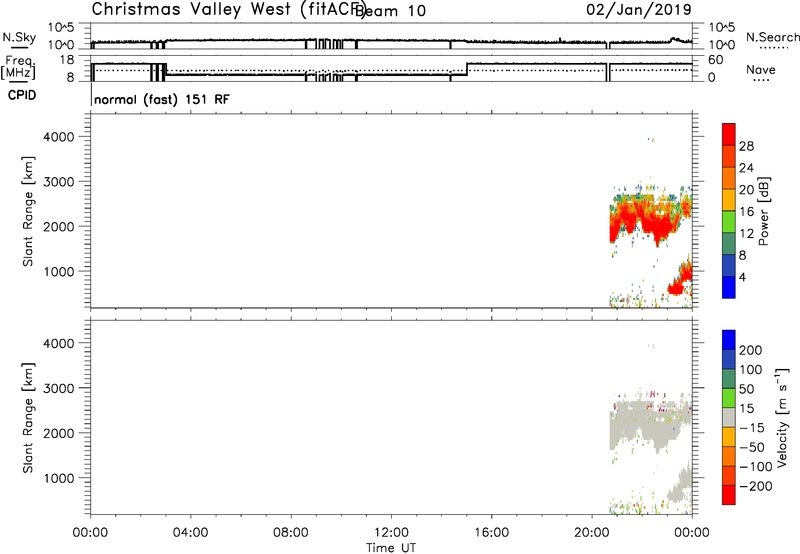Click the 'normal (fast) 151 RF' text
This screenshot has width=800, height=554.
(162, 99)
